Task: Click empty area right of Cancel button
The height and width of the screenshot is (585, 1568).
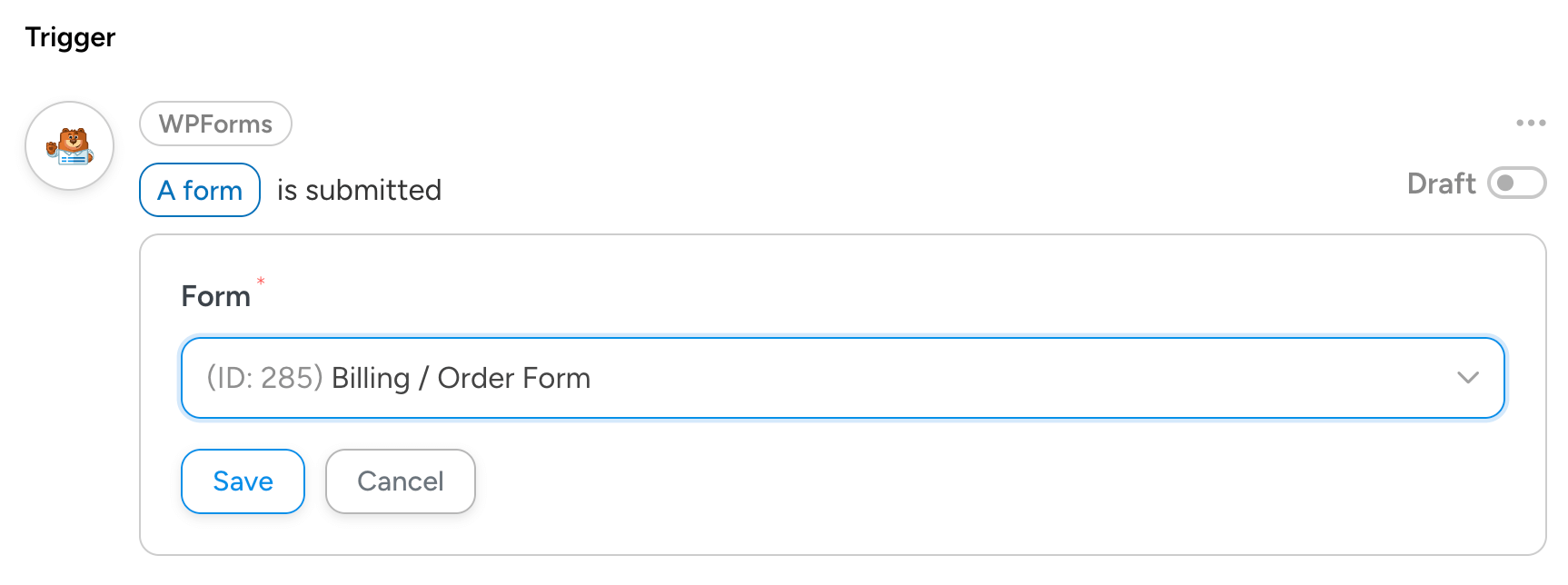Action: click(908, 481)
